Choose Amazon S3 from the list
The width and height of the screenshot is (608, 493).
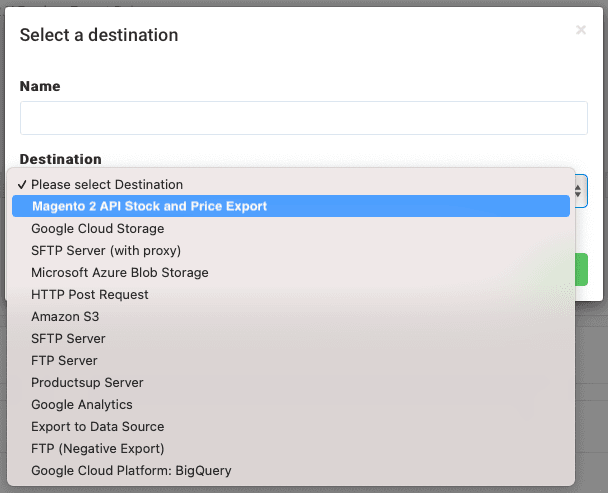pyautogui.click(x=65, y=316)
